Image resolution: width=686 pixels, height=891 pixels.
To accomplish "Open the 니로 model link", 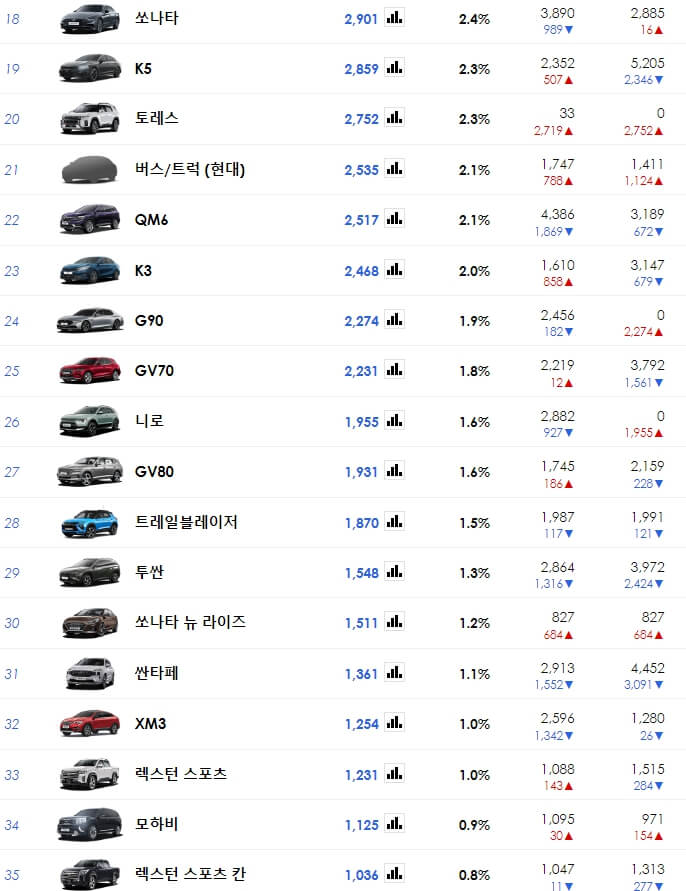I will click(149, 421).
